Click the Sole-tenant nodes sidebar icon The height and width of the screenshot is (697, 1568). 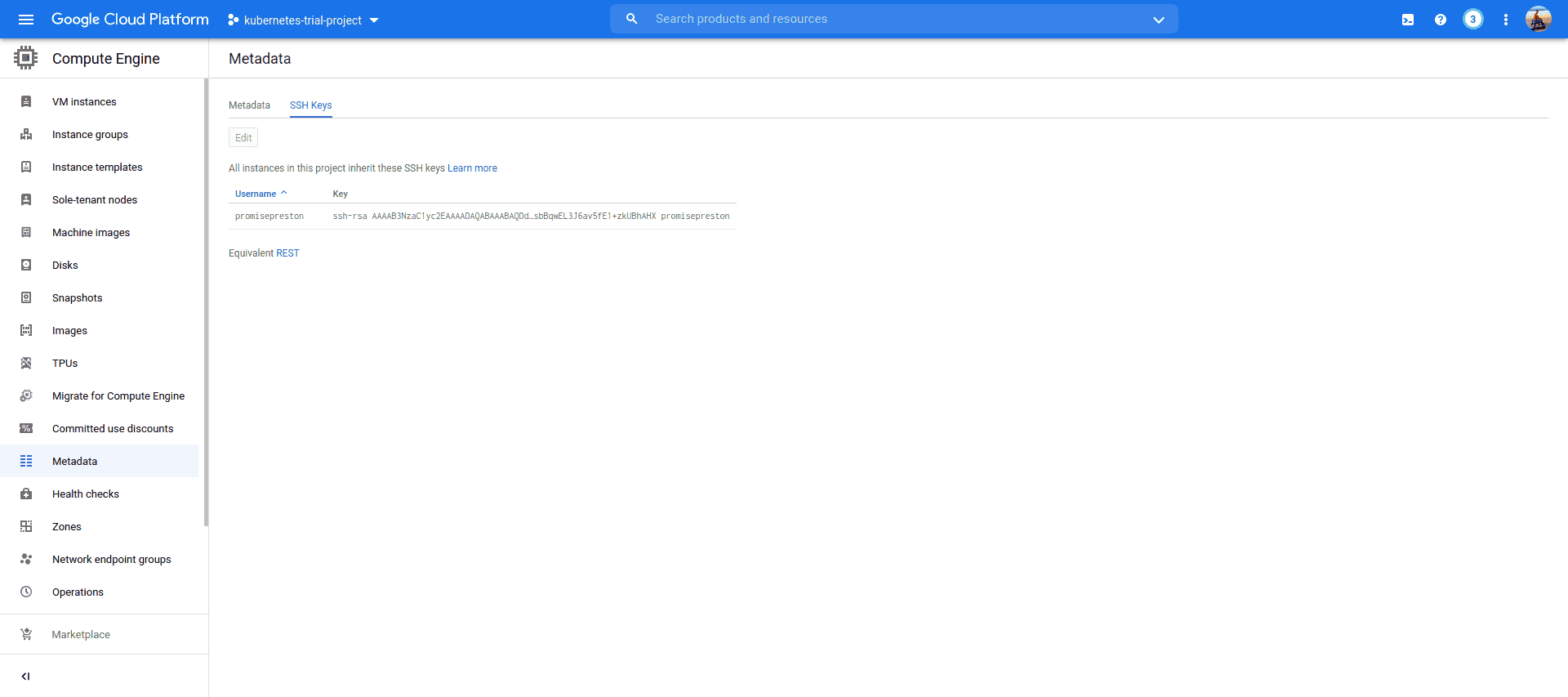coord(26,199)
